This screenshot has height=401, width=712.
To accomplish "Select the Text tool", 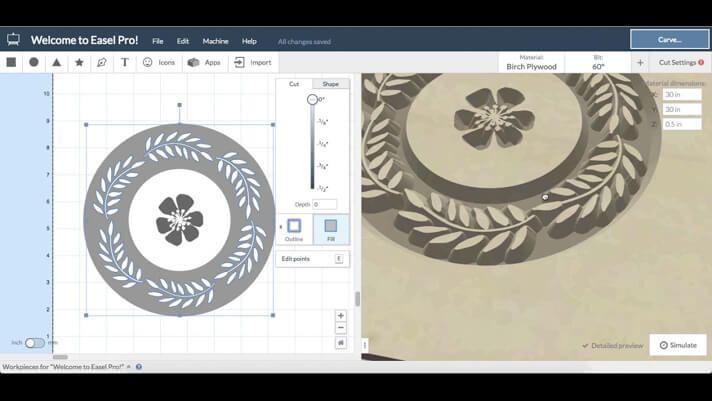I will pos(124,62).
